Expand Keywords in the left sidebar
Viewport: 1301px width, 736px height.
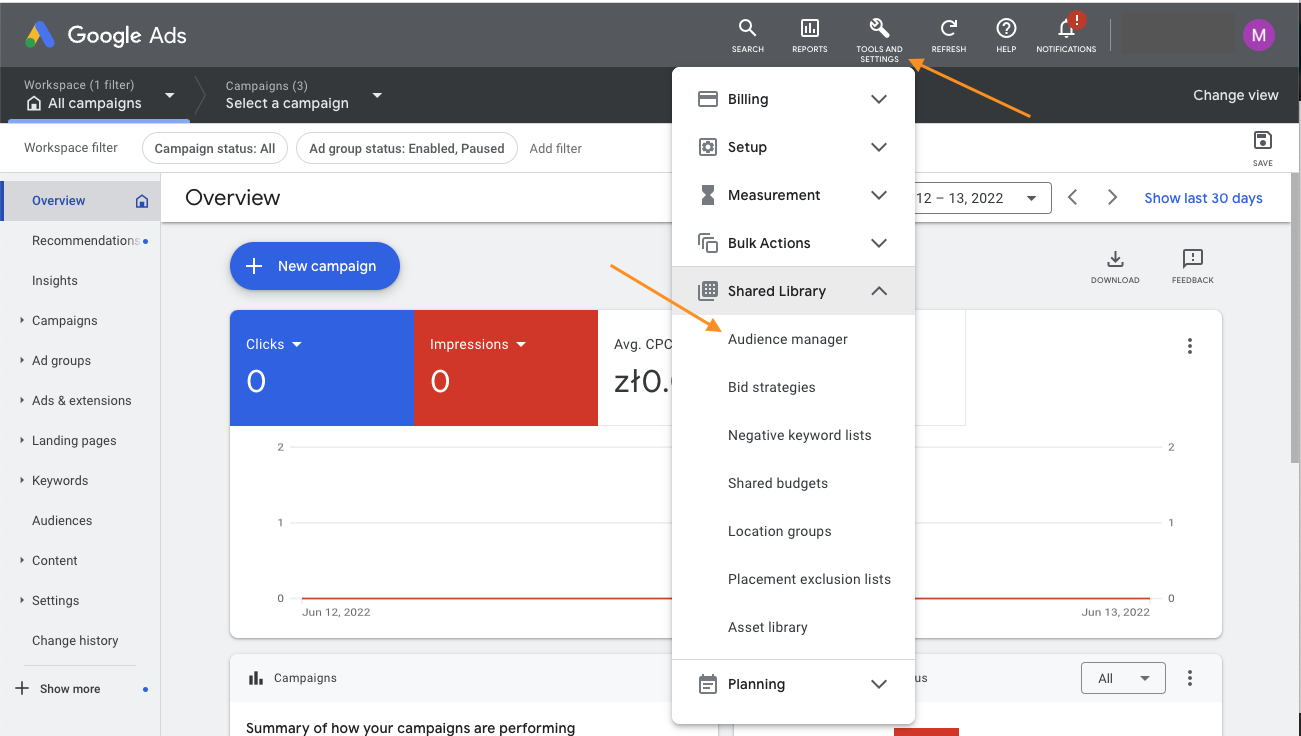(x=22, y=481)
